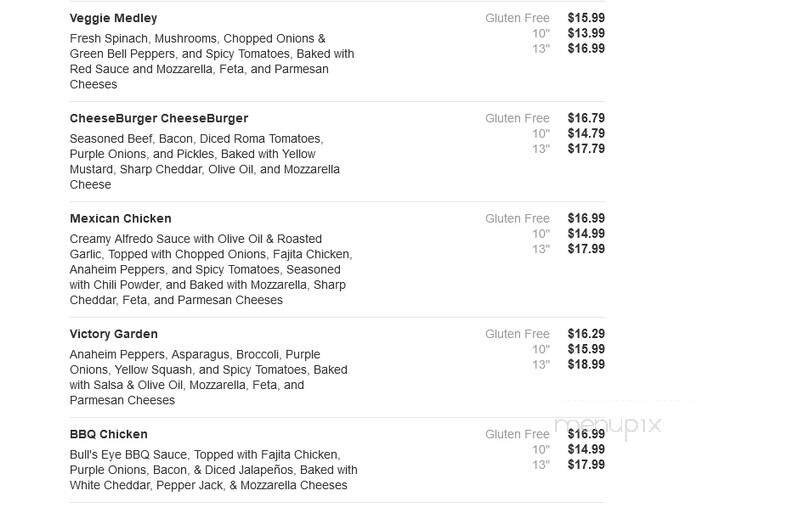Viewport: 787px width, 508px height.
Task: Pick the BBQ Chicken 13" price $17.99
Action: [x=585, y=465]
